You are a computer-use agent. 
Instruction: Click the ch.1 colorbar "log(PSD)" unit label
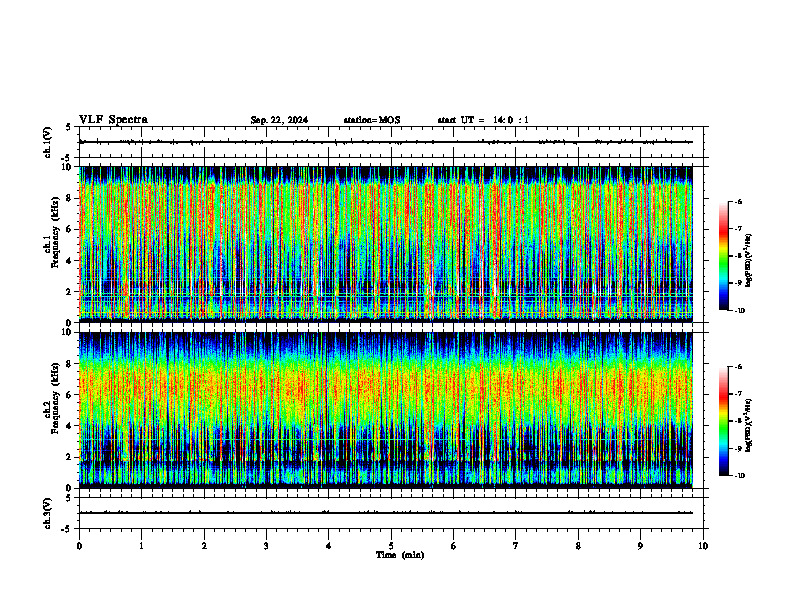[749, 260]
